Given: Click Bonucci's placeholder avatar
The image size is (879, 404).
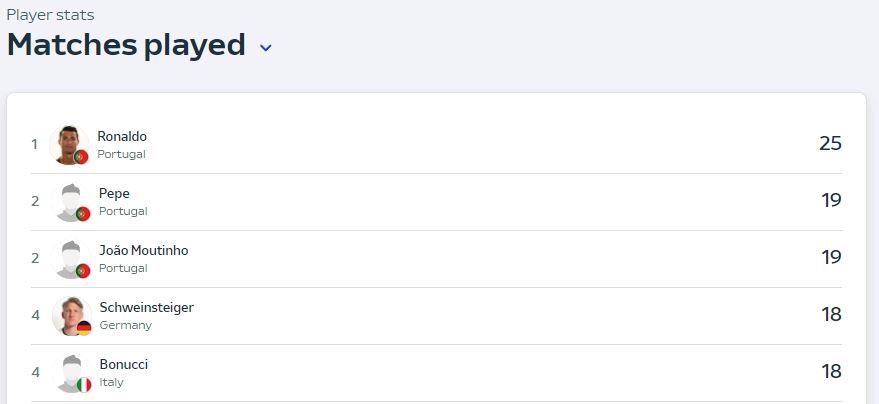Looking at the screenshot, I should pos(72,373).
